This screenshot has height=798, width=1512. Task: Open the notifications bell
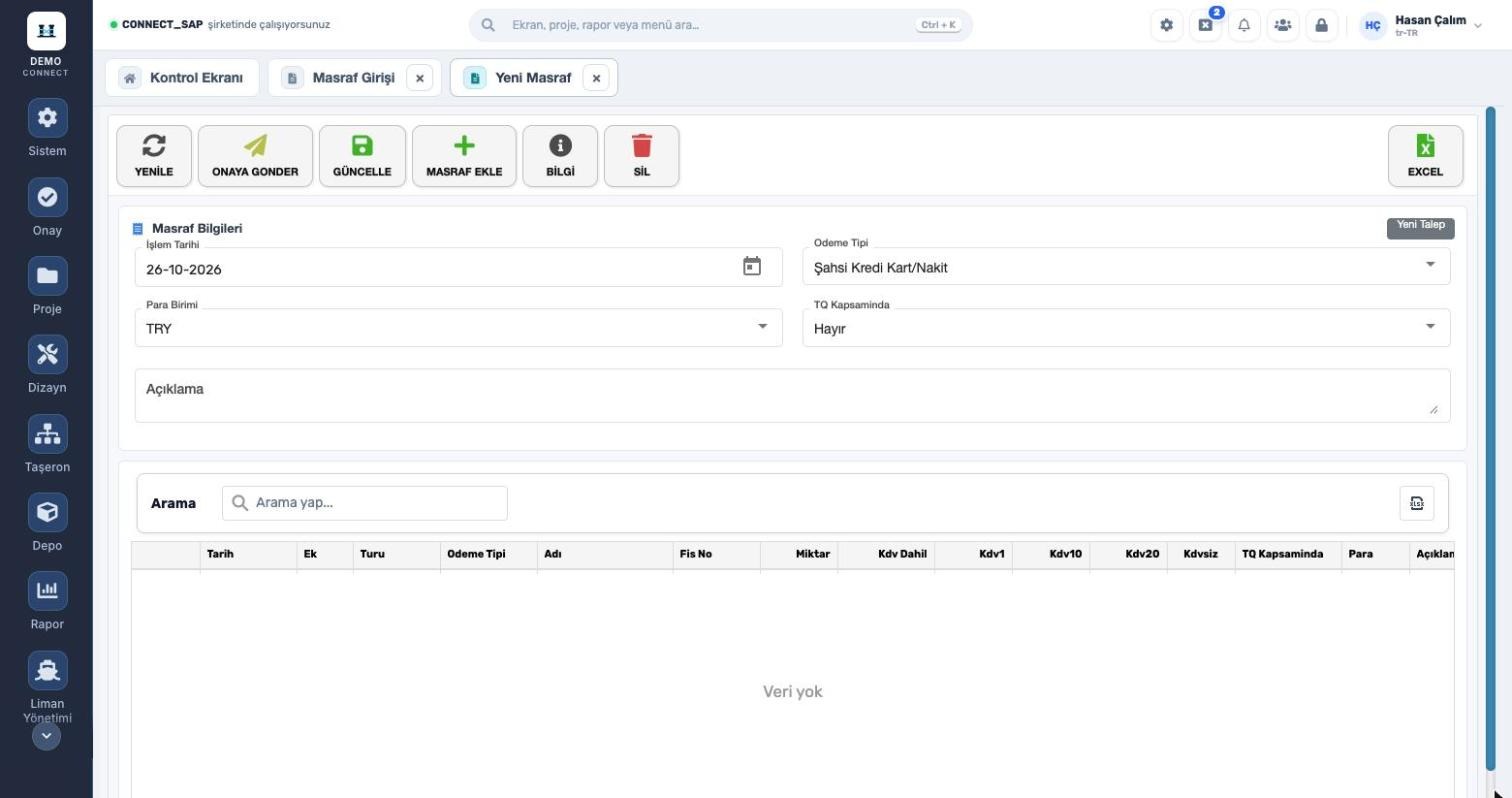click(x=1244, y=25)
